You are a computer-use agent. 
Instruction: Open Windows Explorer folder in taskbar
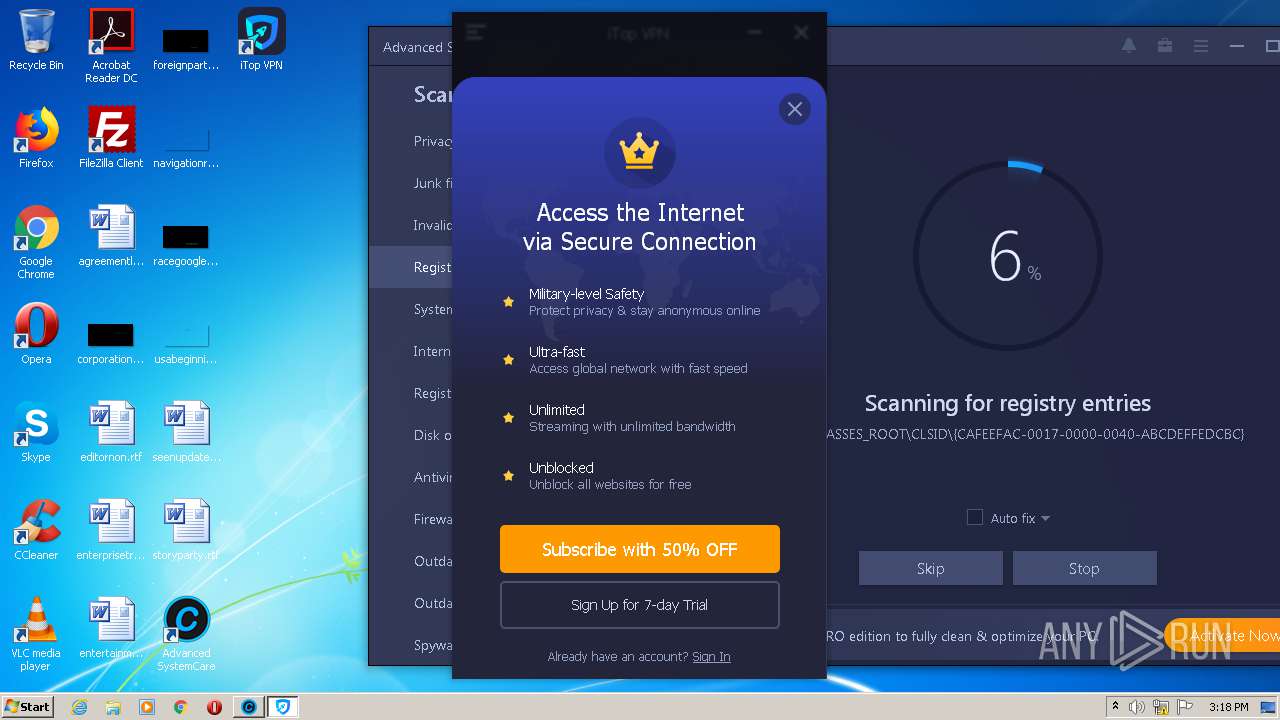tap(113, 707)
